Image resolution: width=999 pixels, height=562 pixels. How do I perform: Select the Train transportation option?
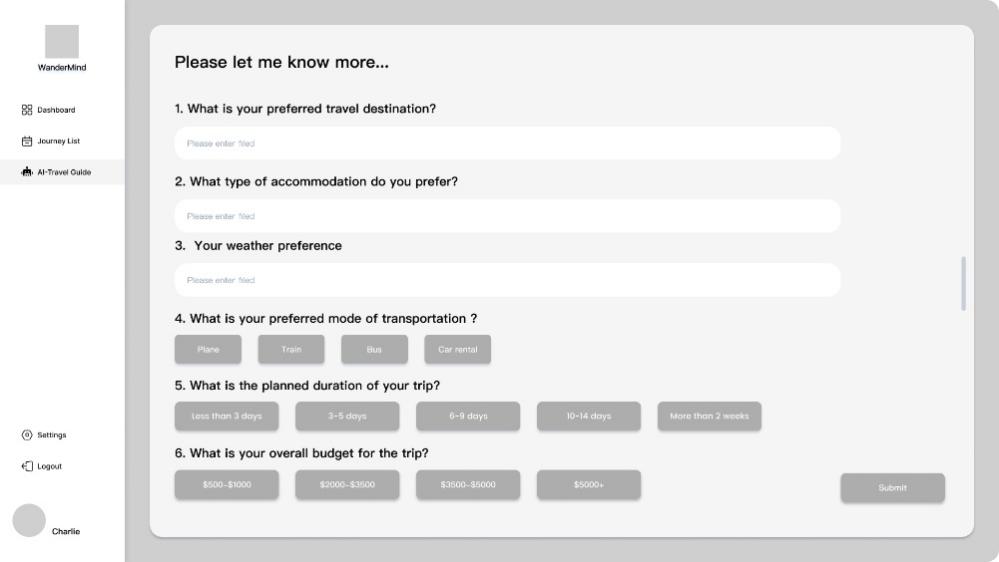(x=291, y=349)
